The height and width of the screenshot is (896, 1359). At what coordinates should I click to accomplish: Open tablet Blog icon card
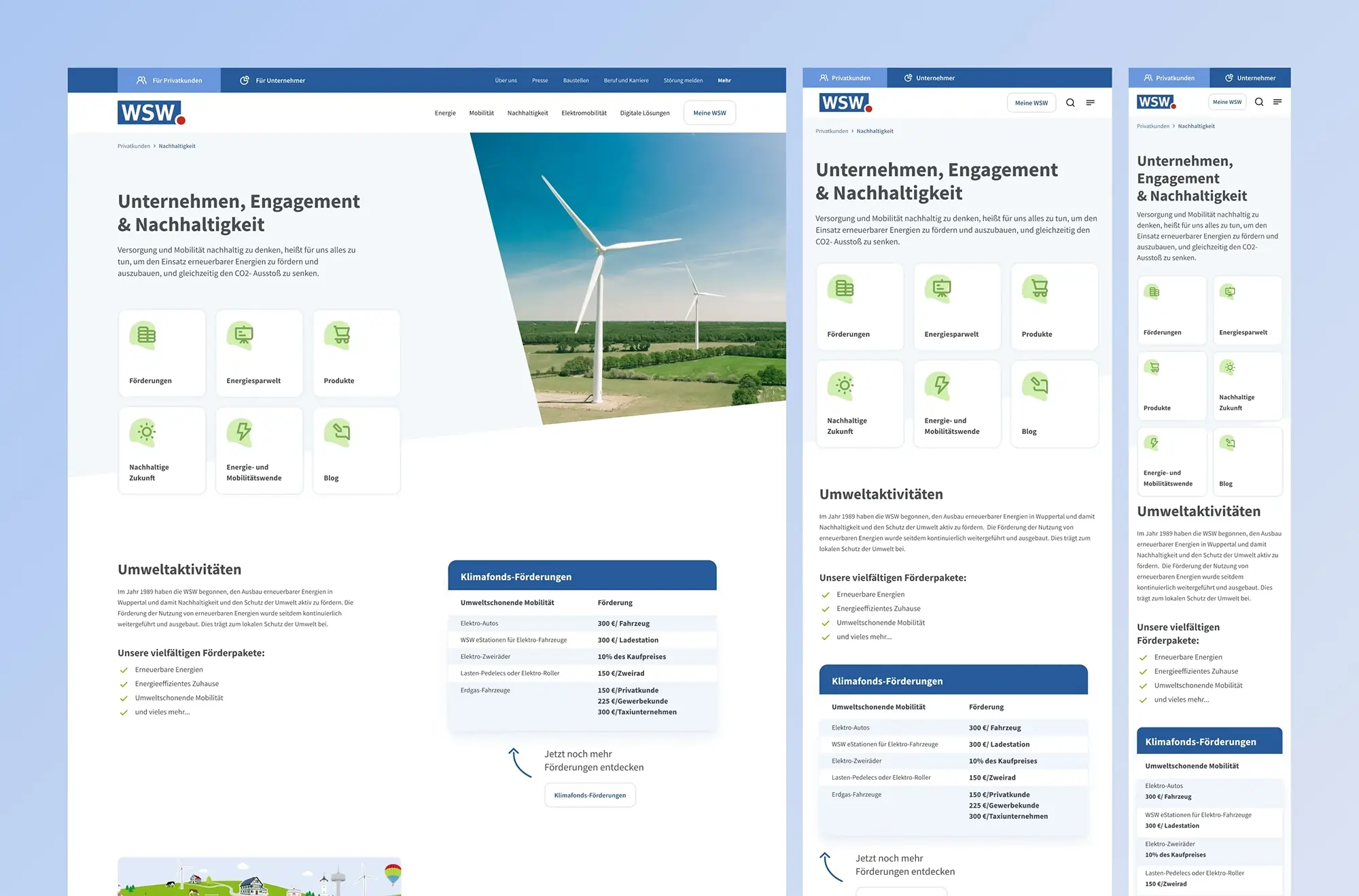tap(1054, 404)
